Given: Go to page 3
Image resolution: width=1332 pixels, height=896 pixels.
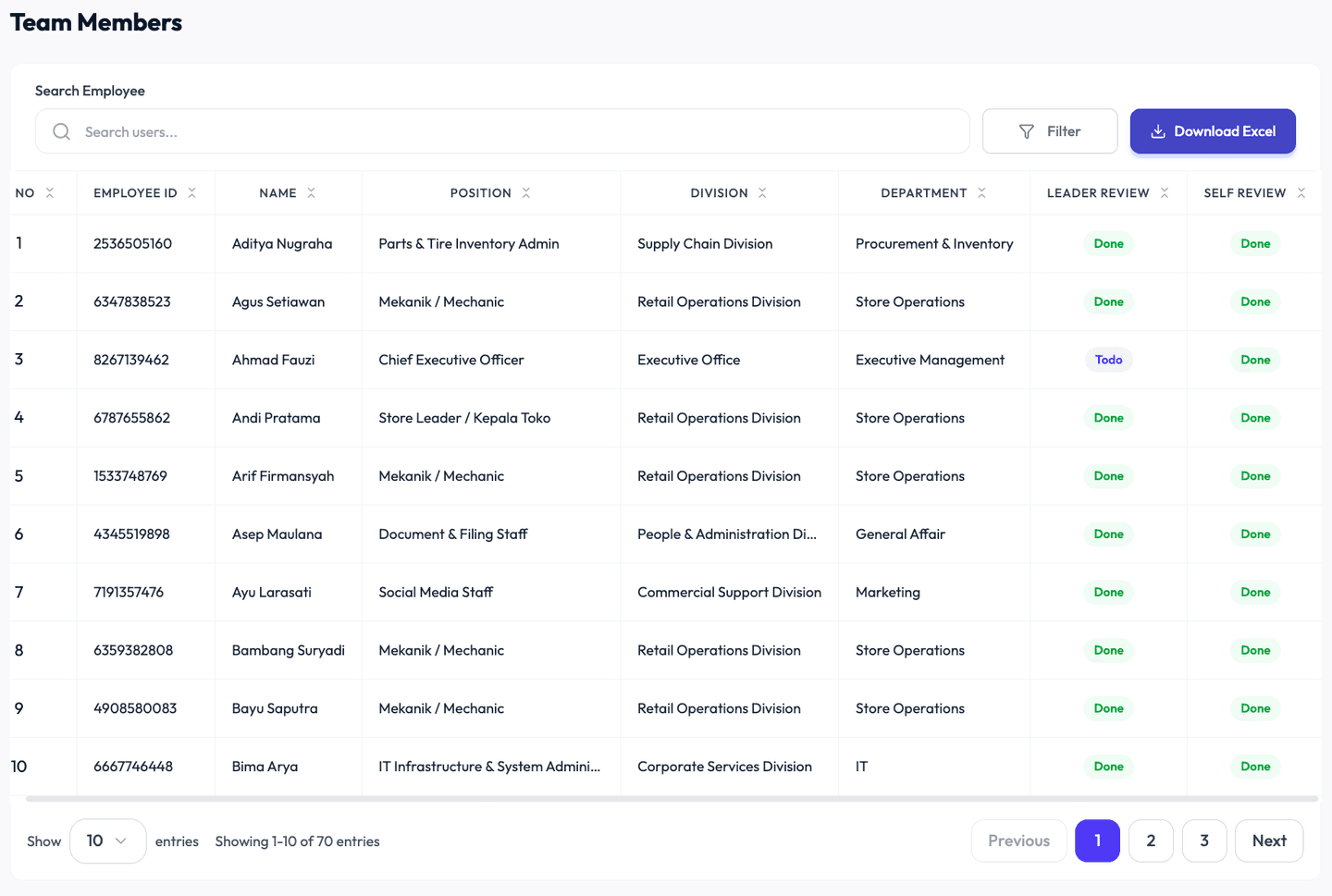Looking at the screenshot, I should coord(1204,841).
